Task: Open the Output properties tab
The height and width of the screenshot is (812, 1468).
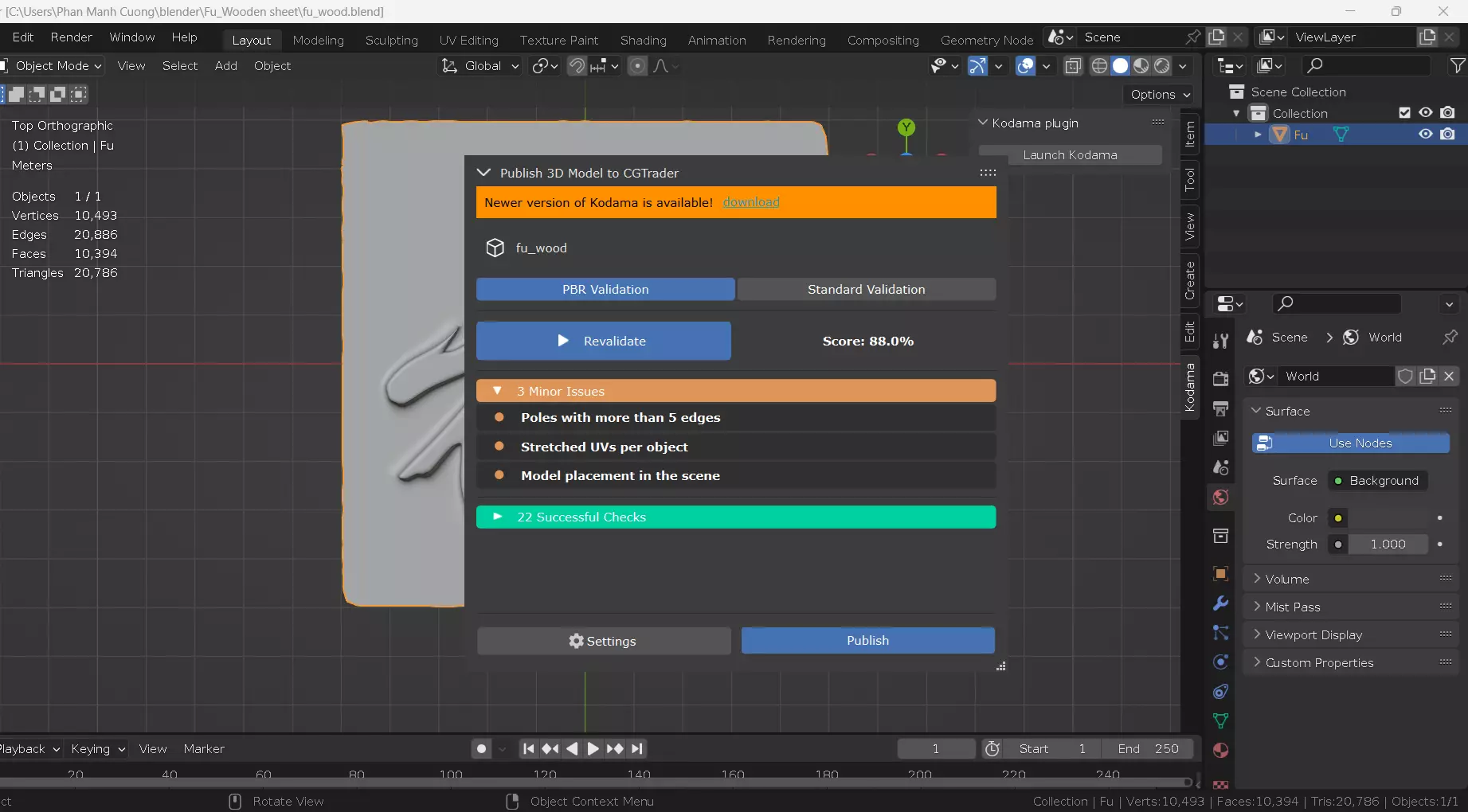Action: (1220, 408)
